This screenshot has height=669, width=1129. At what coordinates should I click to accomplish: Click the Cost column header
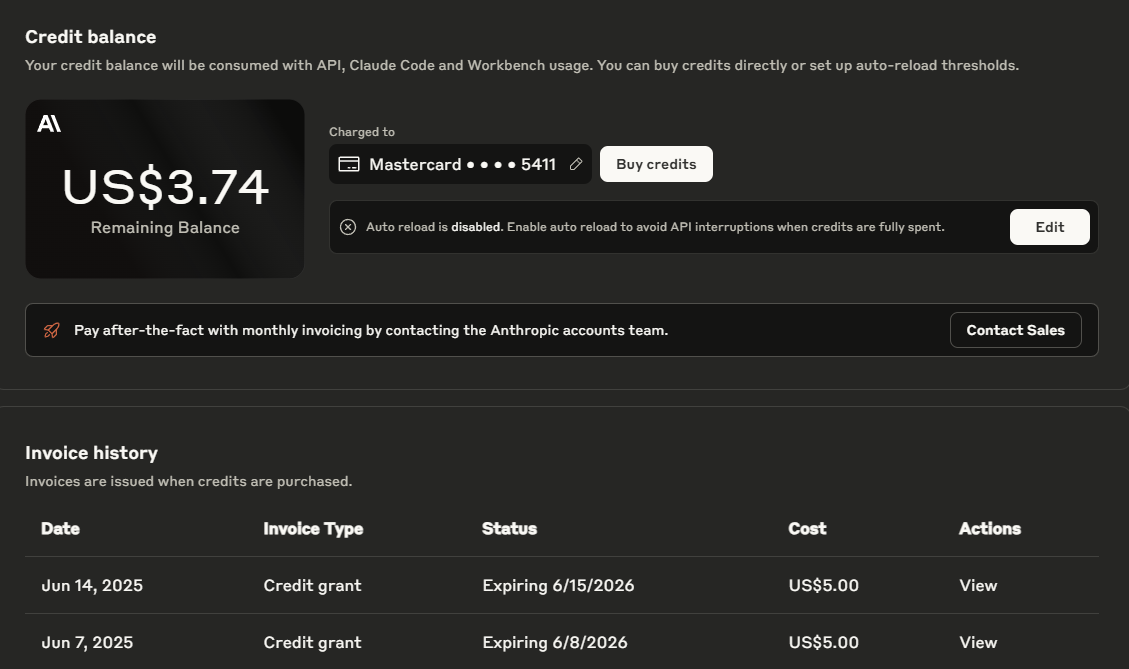[807, 529]
